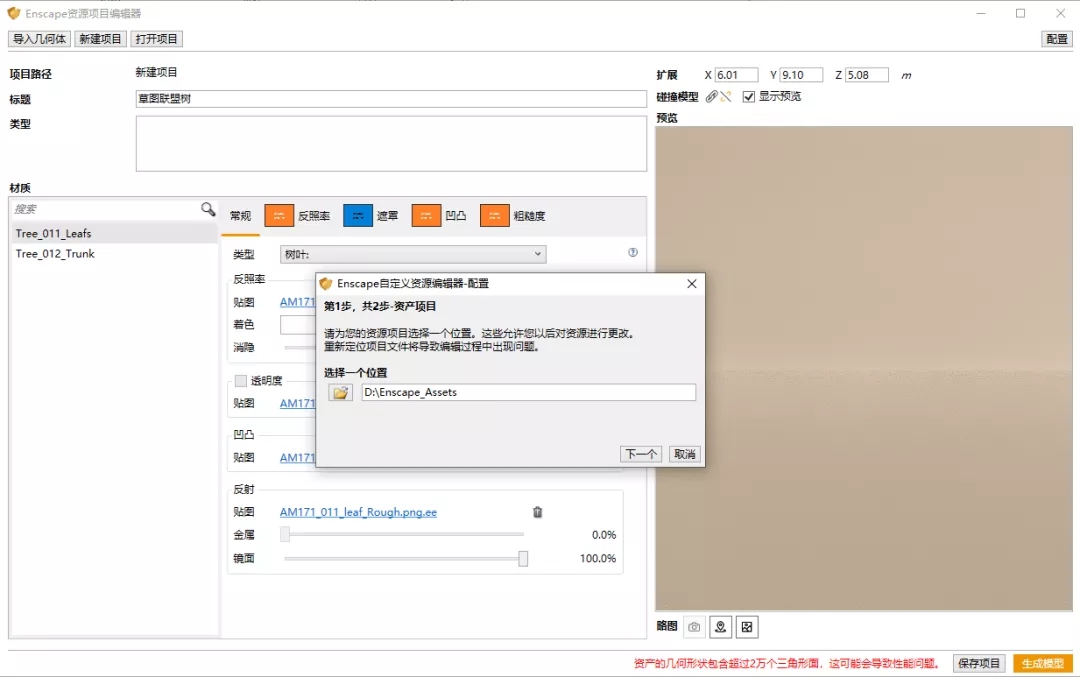The image size is (1080, 677).
Task: Click the camera thumbnail capture icon
Action: click(x=694, y=627)
